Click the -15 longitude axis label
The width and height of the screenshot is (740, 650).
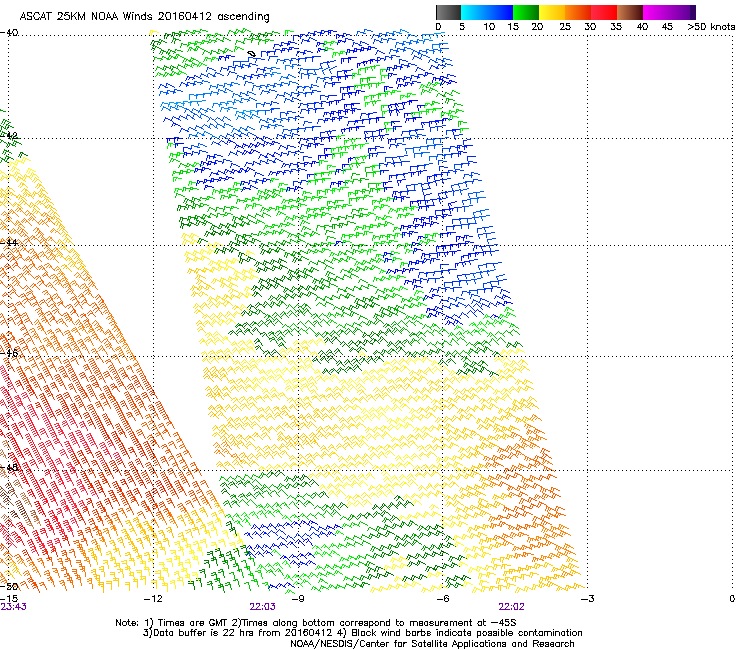coord(8,599)
